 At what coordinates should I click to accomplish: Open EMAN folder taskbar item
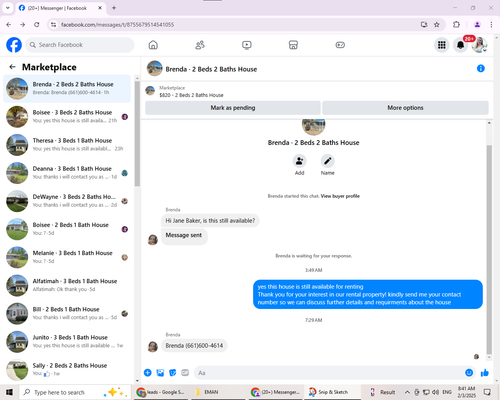(x=219, y=392)
